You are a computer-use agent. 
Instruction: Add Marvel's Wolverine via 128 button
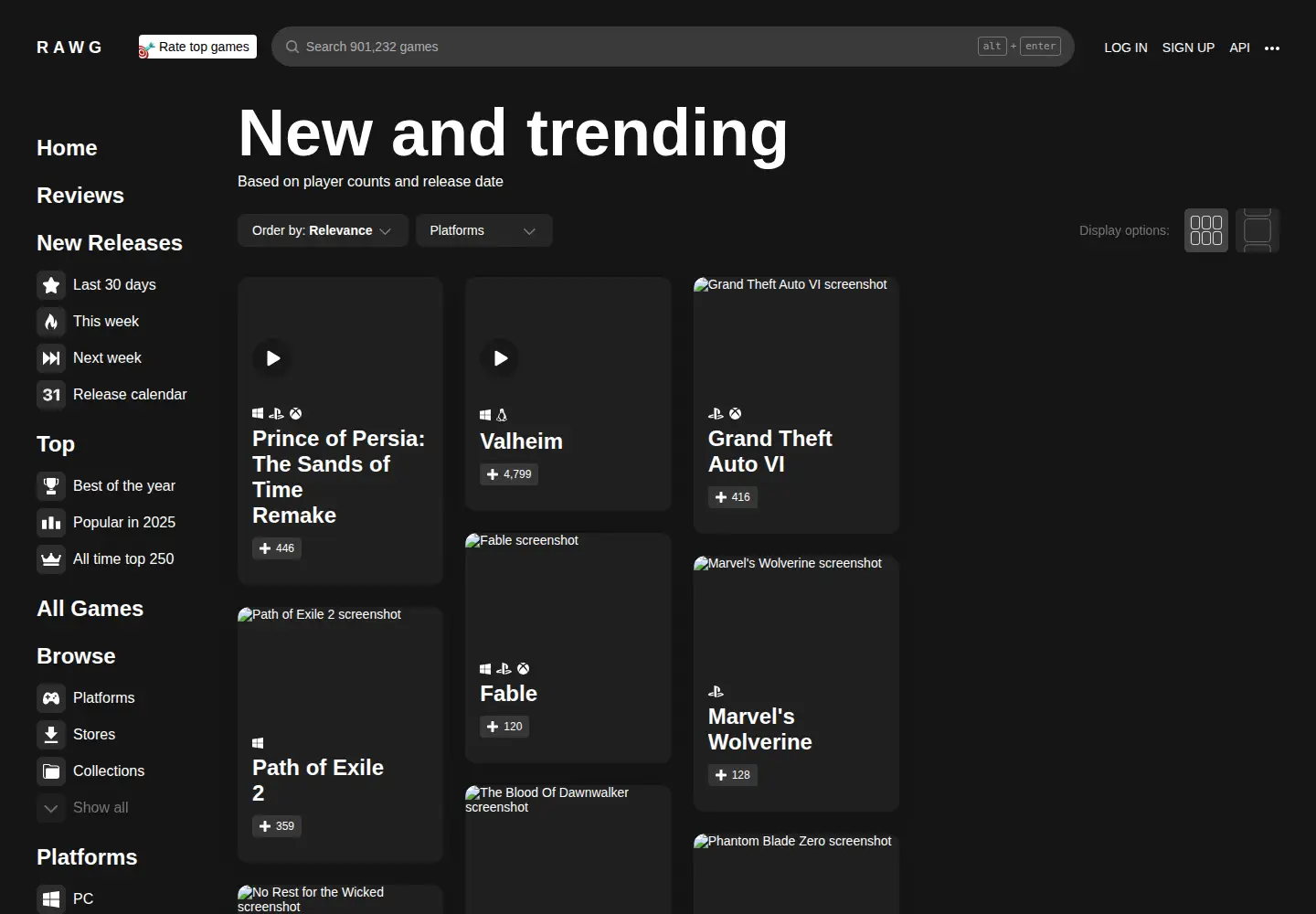[733, 775]
